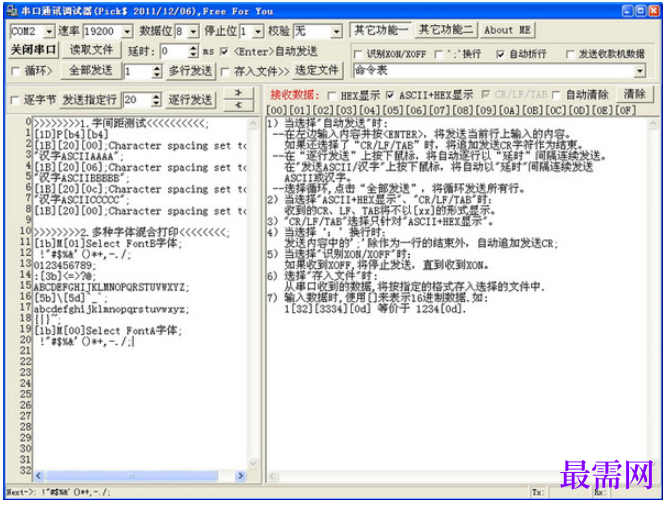This screenshot has width=672, height=506.
Task: Open 其它功能一 tab
Action: tap(381, 30)
